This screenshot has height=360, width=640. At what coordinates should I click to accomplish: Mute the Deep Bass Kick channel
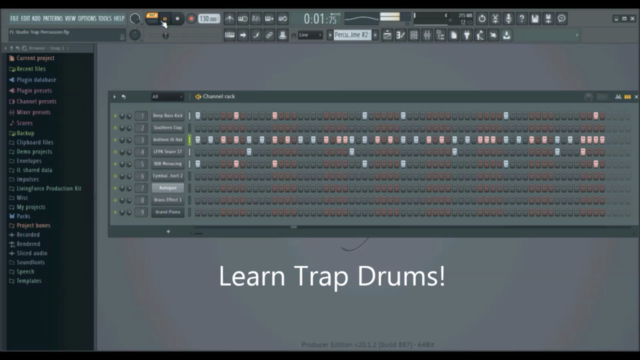(x=115, y=116)
